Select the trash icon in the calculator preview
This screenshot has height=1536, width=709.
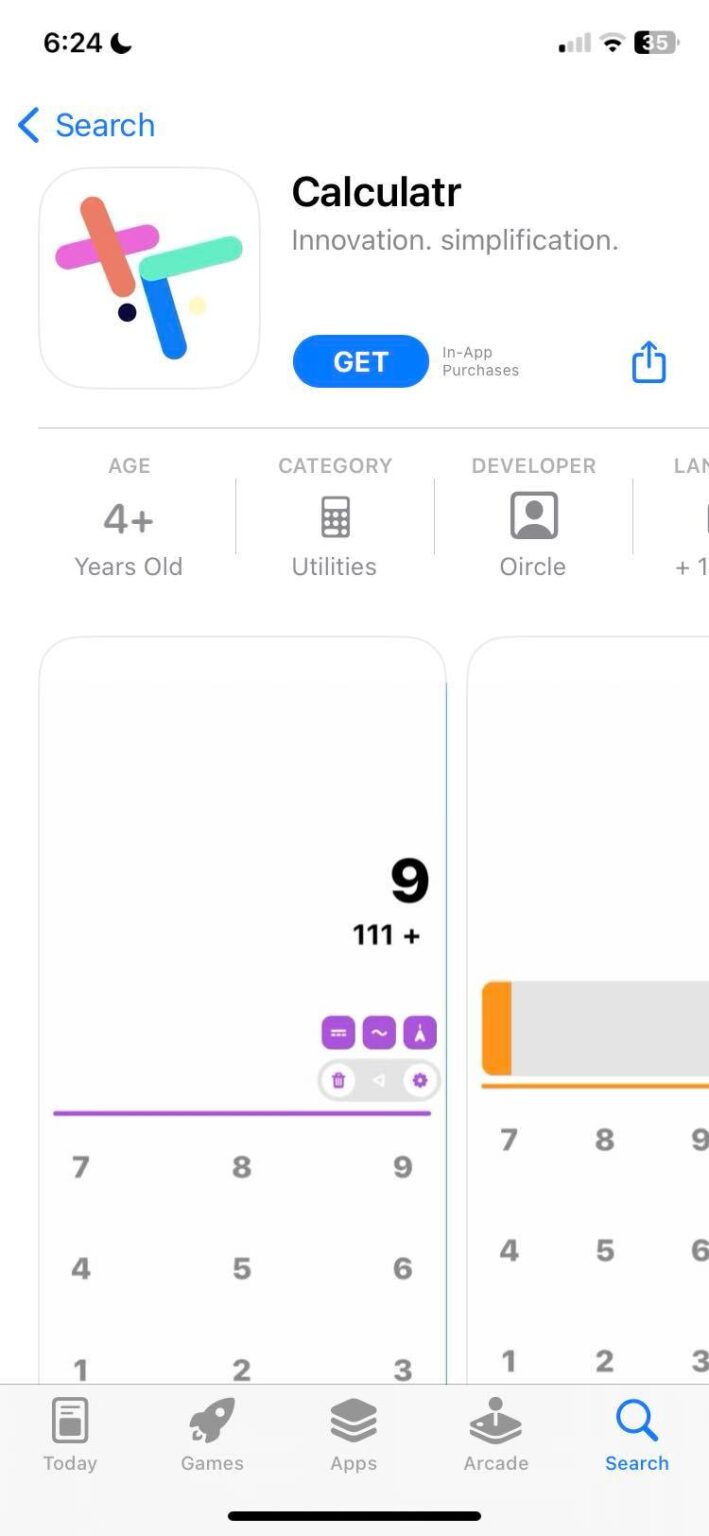point(339,1080)
